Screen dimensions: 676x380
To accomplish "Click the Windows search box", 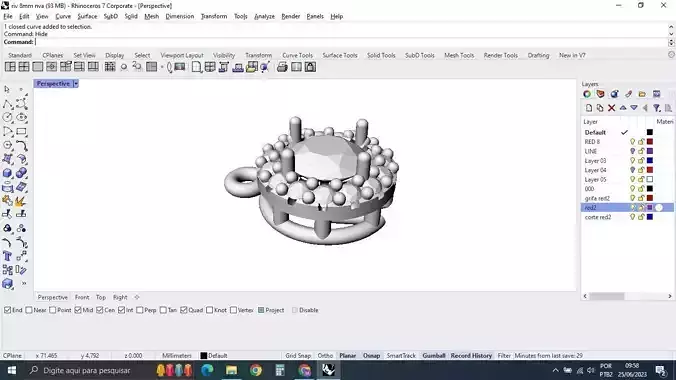I will [x=86, y=370].
